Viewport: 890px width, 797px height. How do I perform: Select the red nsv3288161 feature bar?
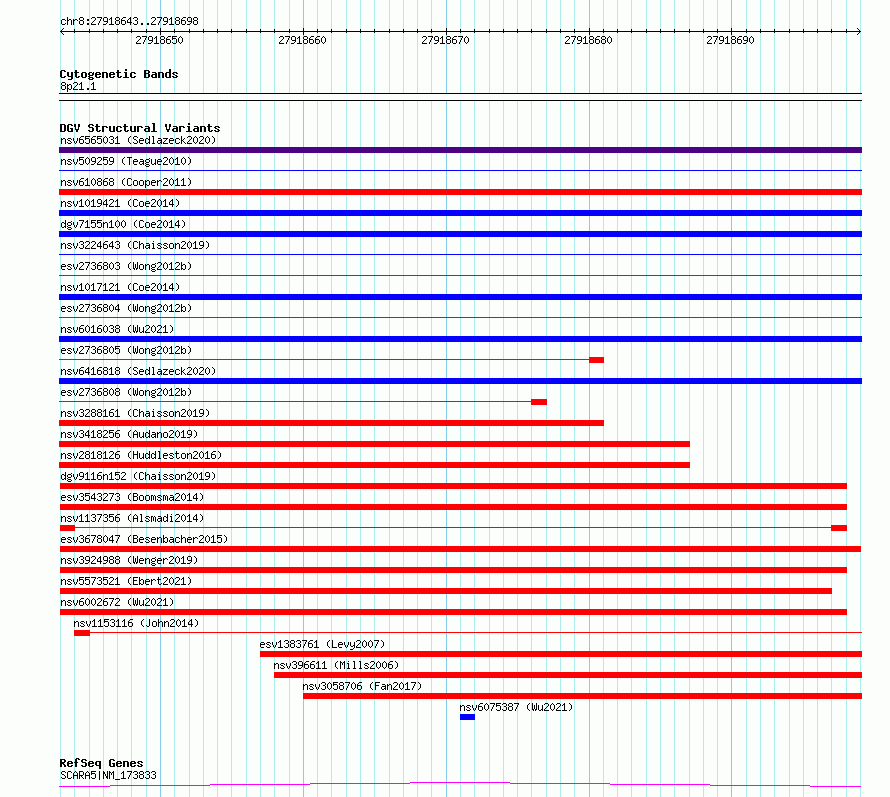pyautogui.click(x=331, y=423)
